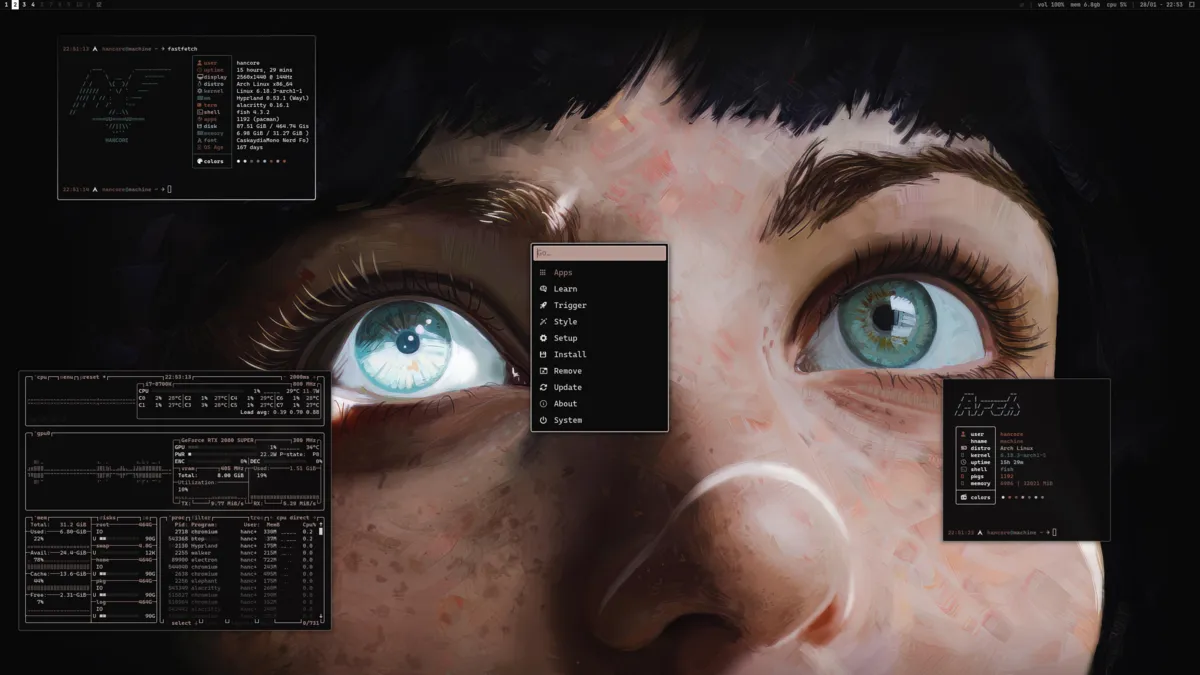Select Learn in the launcher menu
The width and height of the screenshot is (1200, 675).
[599, 289]
